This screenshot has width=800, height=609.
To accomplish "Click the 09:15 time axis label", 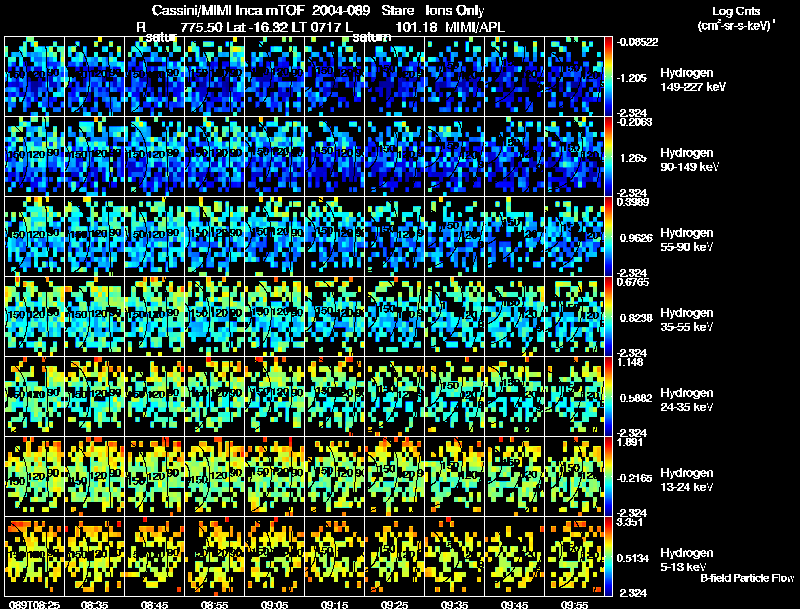I will [334, 604].
